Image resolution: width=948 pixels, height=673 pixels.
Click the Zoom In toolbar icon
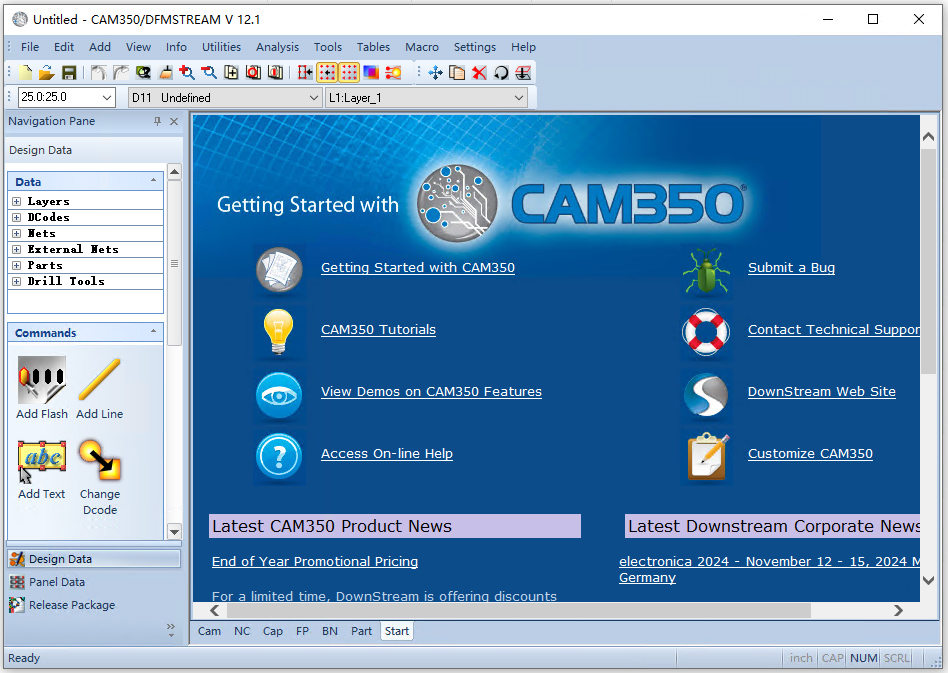pos(186,72)
